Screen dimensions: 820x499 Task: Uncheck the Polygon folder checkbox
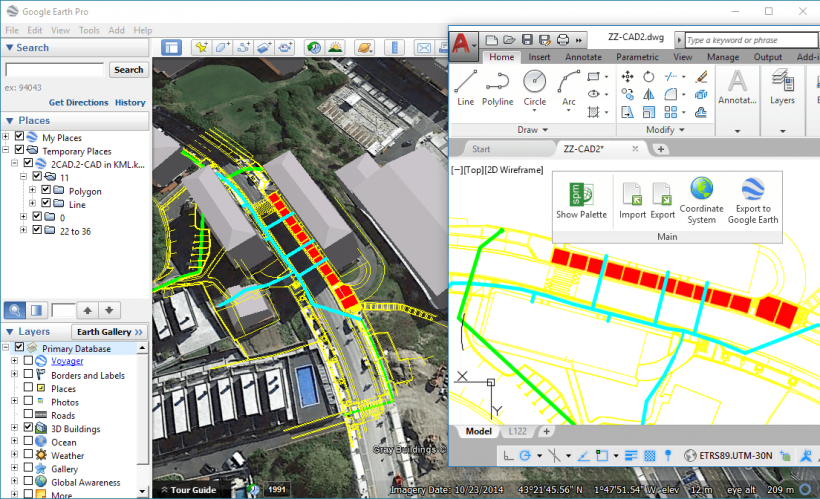[x=46, y=191]
